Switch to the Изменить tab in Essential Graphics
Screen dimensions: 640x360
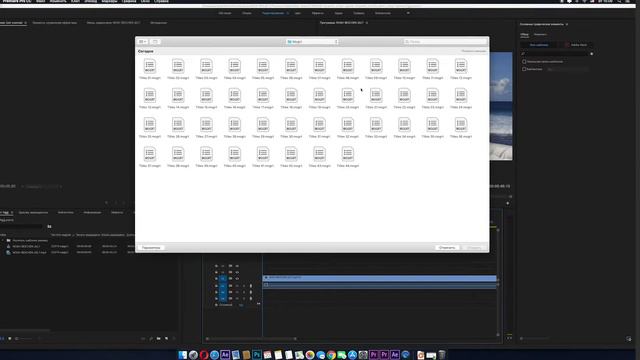pos(540,35)
